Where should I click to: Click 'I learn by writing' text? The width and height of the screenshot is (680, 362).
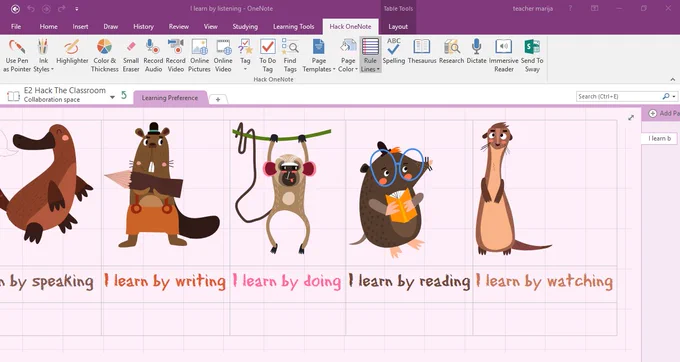click(165, 282)
